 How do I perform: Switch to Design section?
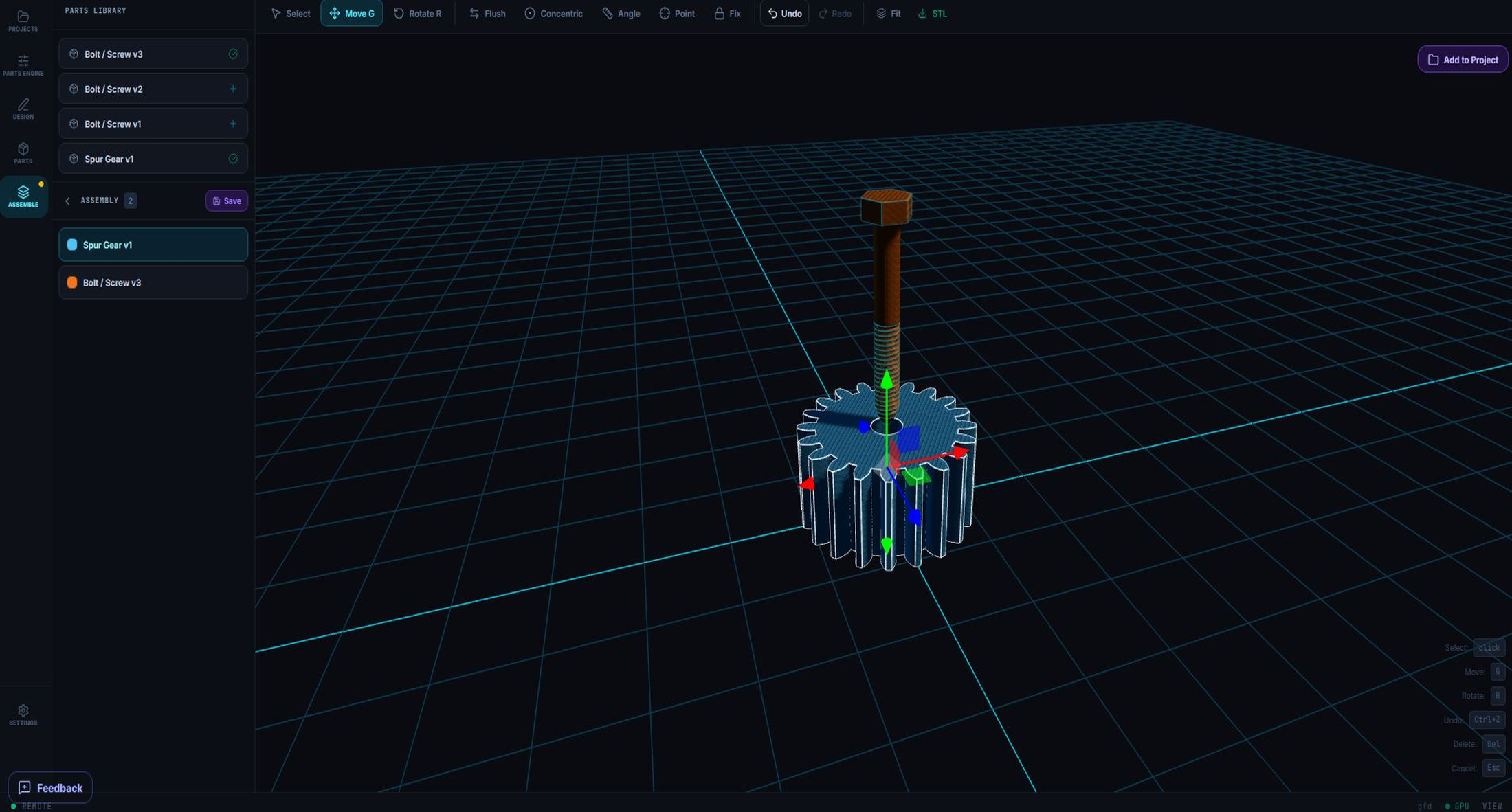pyautogui.click(x=23, y=109)
